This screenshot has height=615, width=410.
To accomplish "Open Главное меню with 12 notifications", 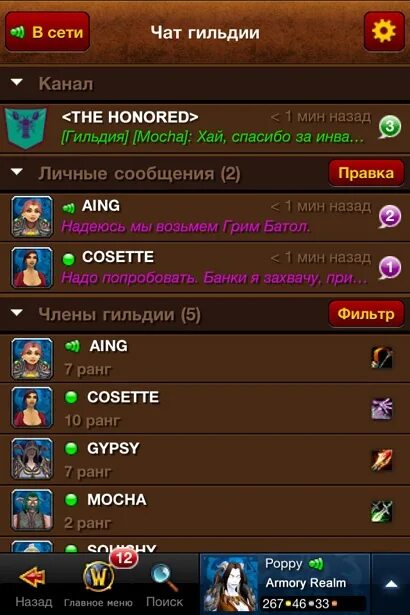I will tap(98, 583).
